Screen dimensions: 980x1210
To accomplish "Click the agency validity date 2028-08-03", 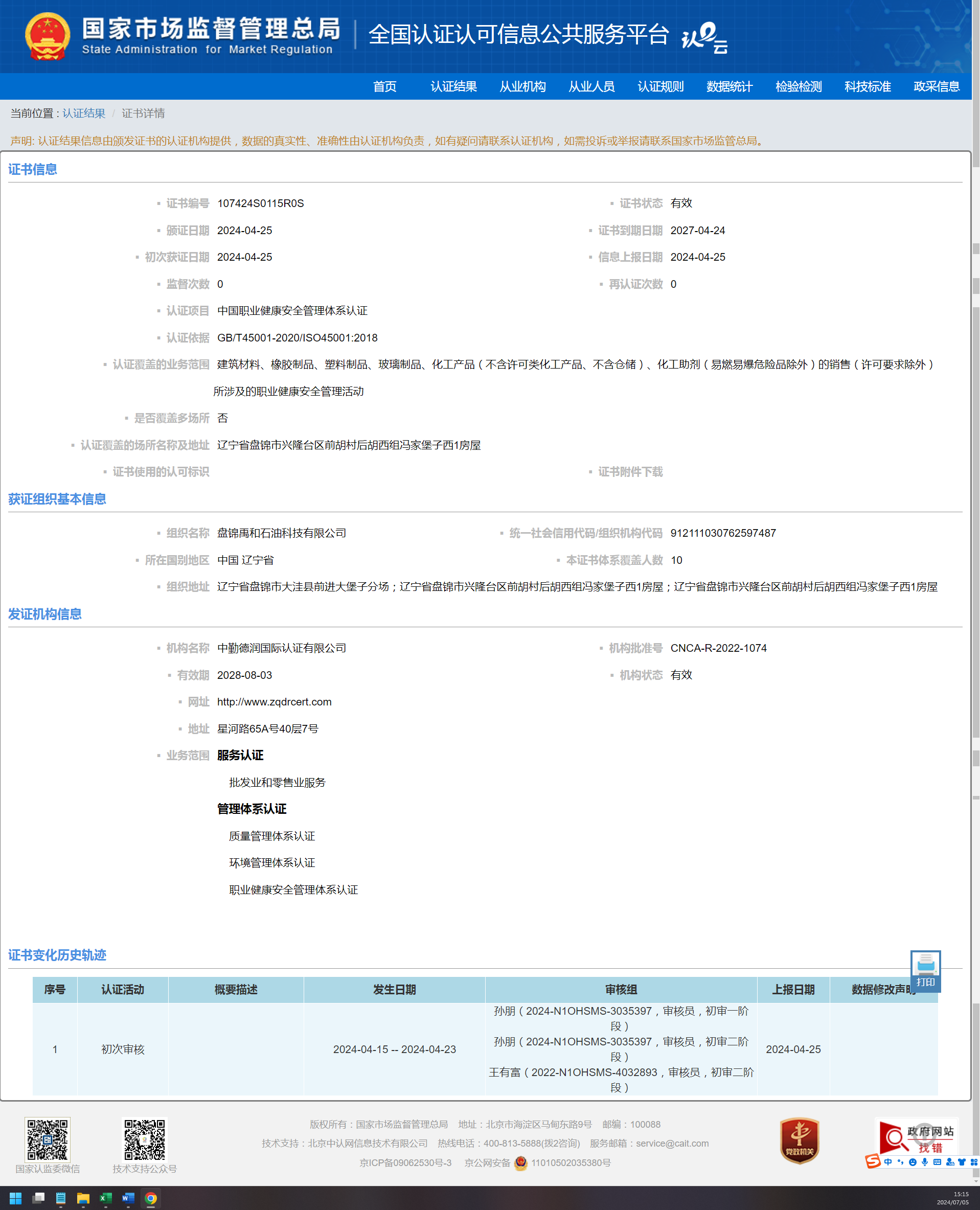I will 244,675.
